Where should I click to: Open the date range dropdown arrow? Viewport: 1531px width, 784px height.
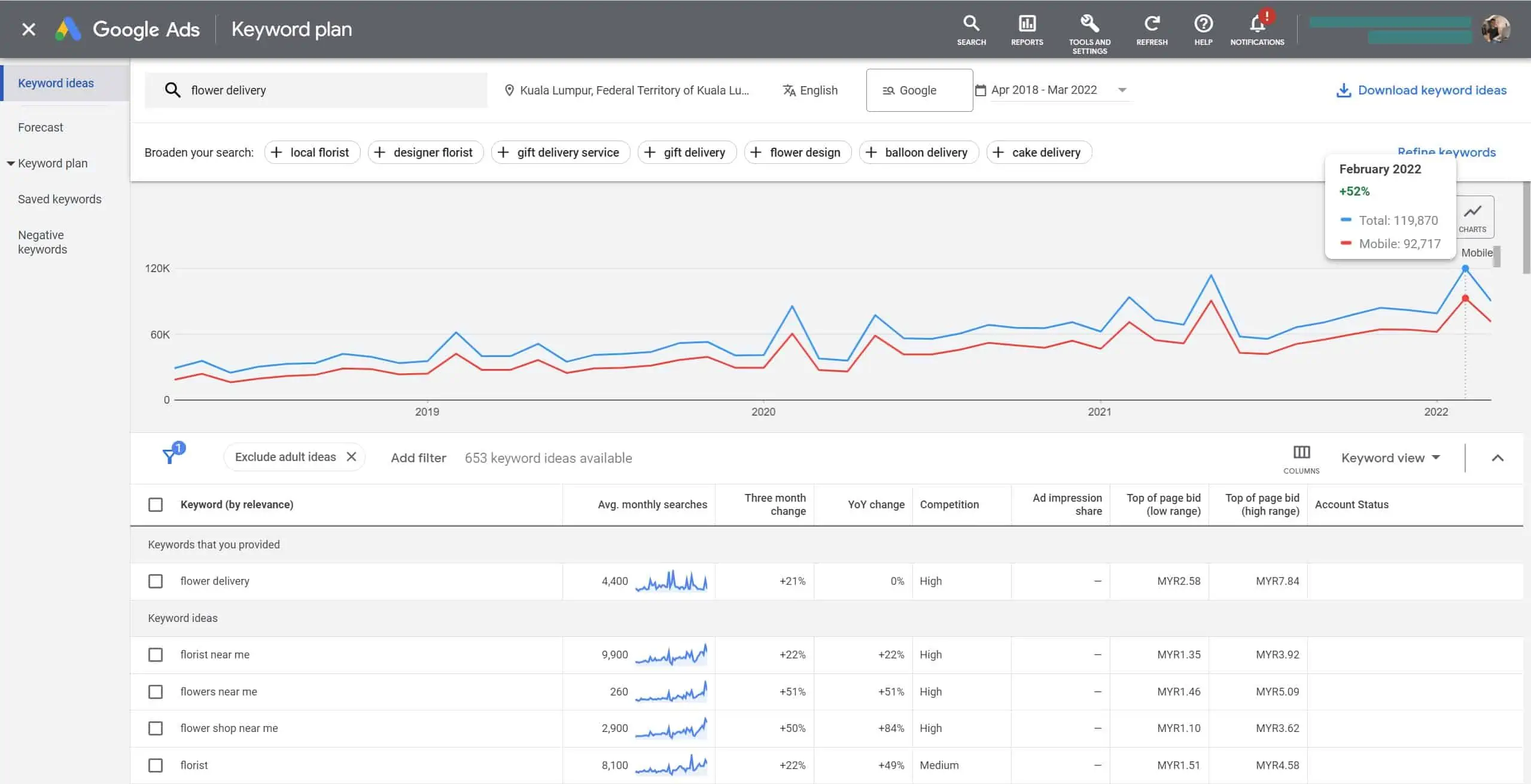pyautogui.click(x=1122, y=90)
